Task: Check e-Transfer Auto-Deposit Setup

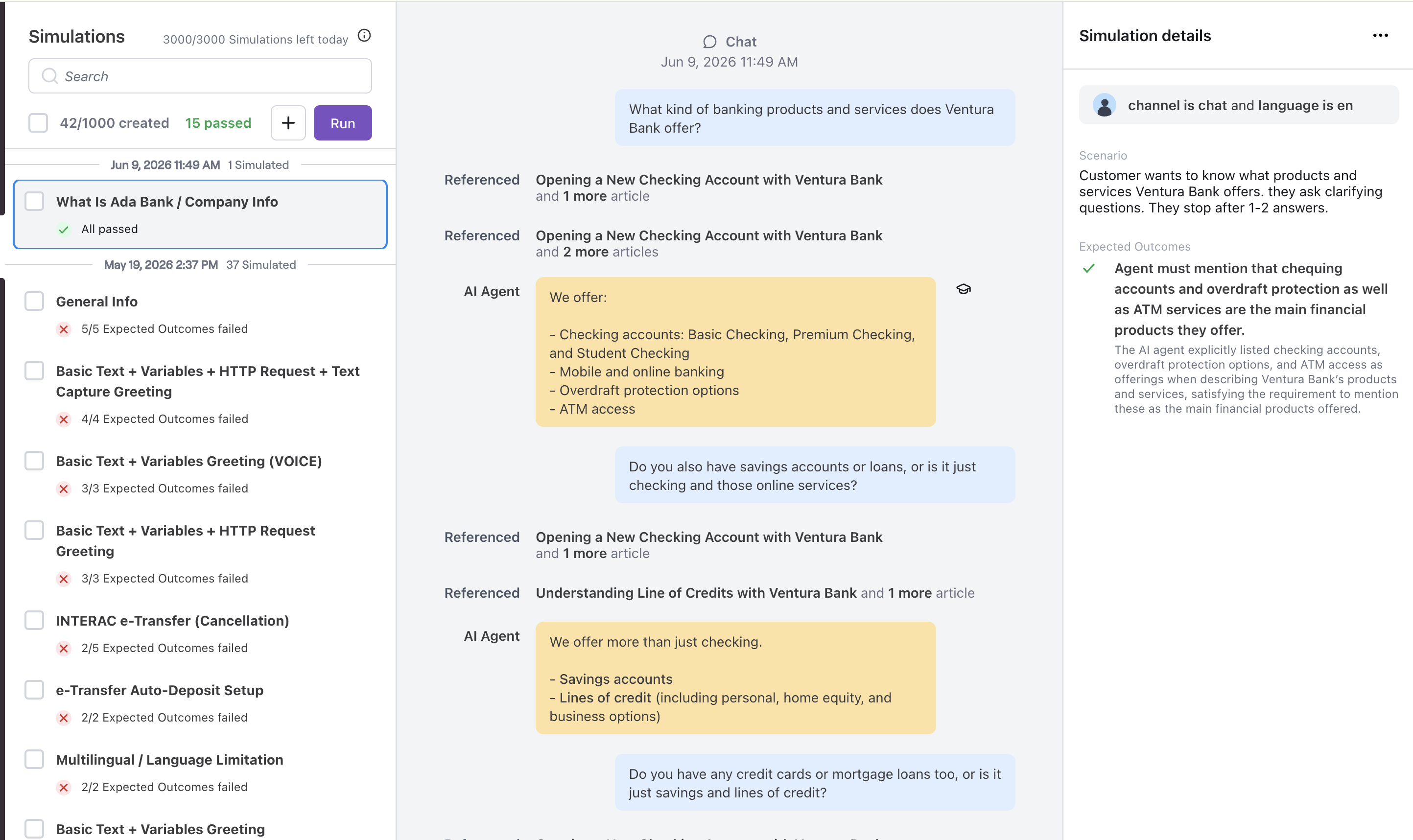Action: [x=34, y=690]
